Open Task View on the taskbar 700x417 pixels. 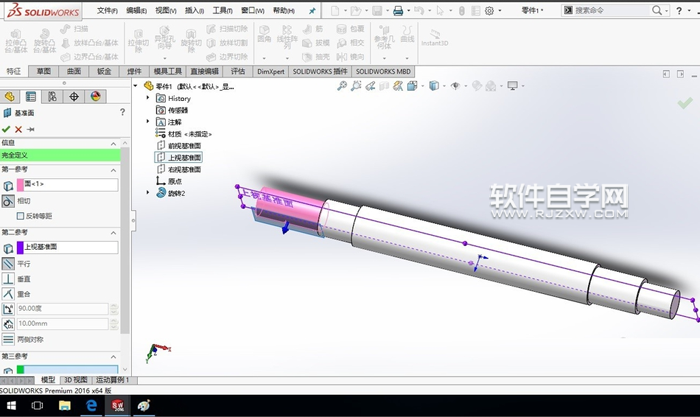[38, 405]
